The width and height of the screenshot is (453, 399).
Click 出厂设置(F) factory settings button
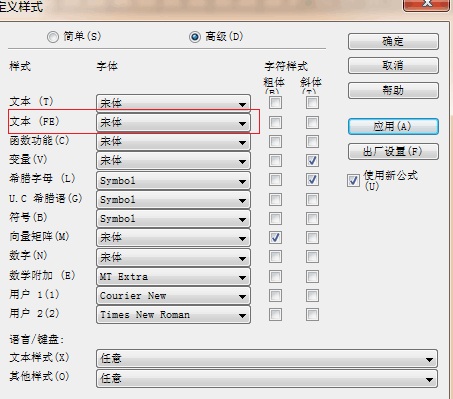point(393,152)
